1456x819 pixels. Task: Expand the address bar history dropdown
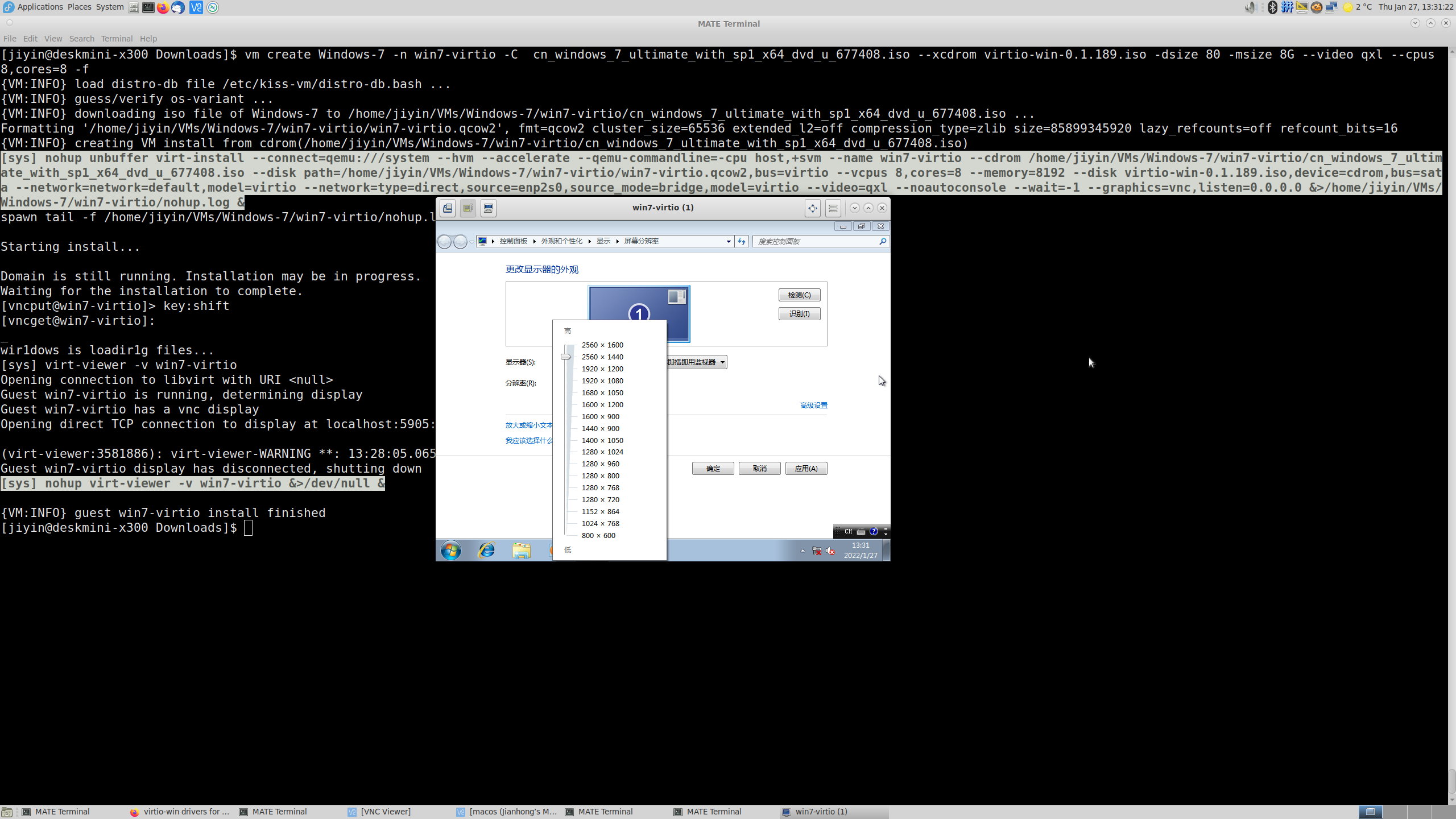[729, 242]
